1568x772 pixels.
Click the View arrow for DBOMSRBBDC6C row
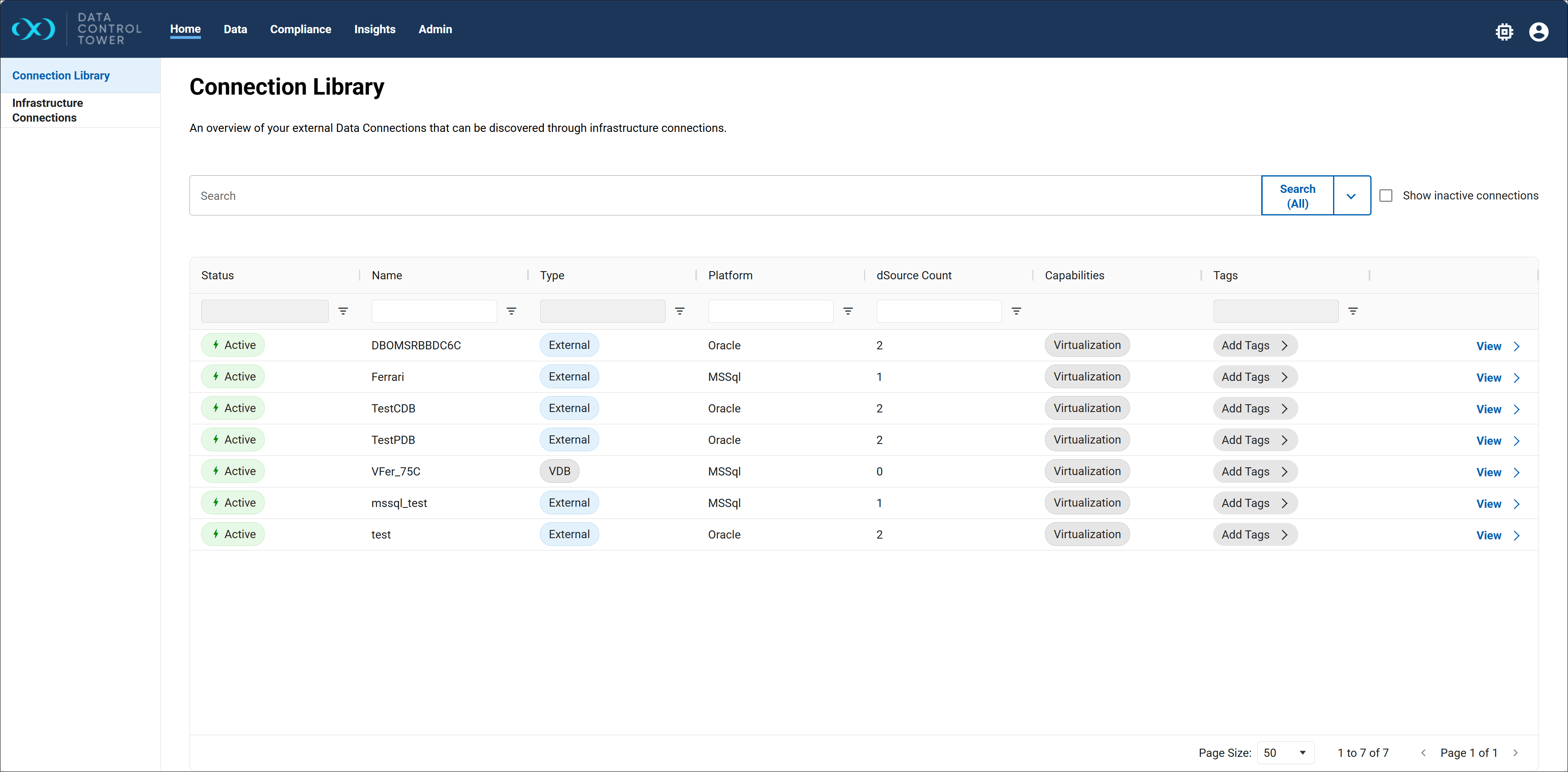(x=1516, y=346)
